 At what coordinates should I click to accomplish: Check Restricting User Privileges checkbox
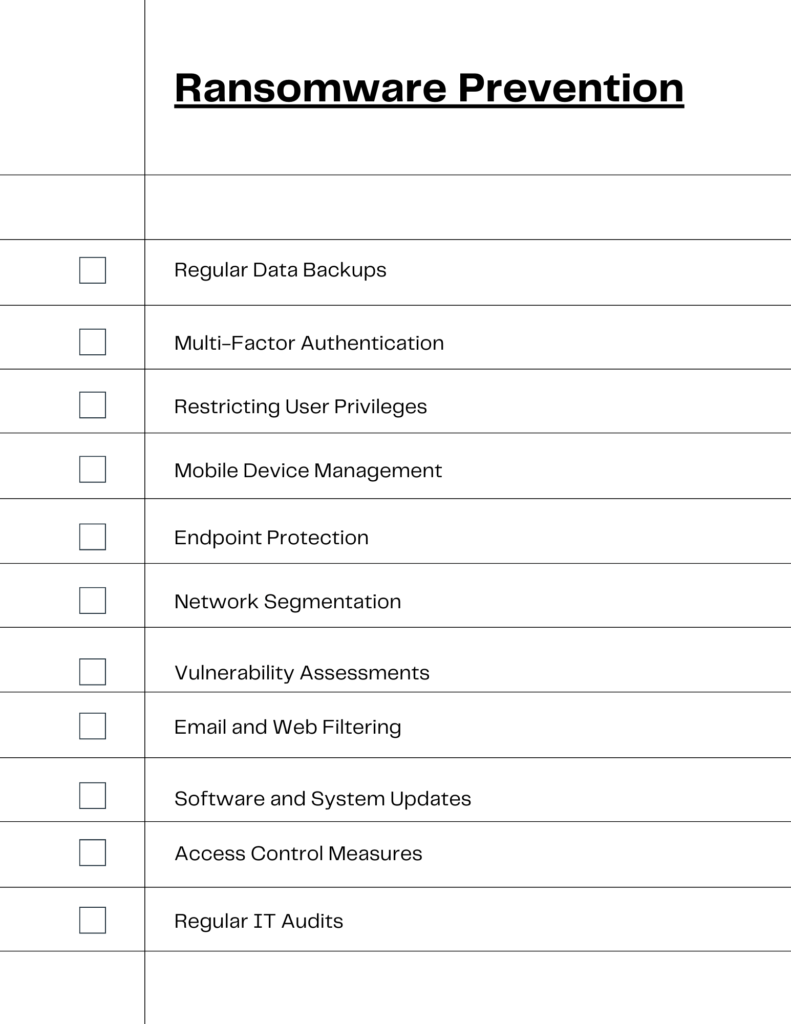[x=92, y=405]
